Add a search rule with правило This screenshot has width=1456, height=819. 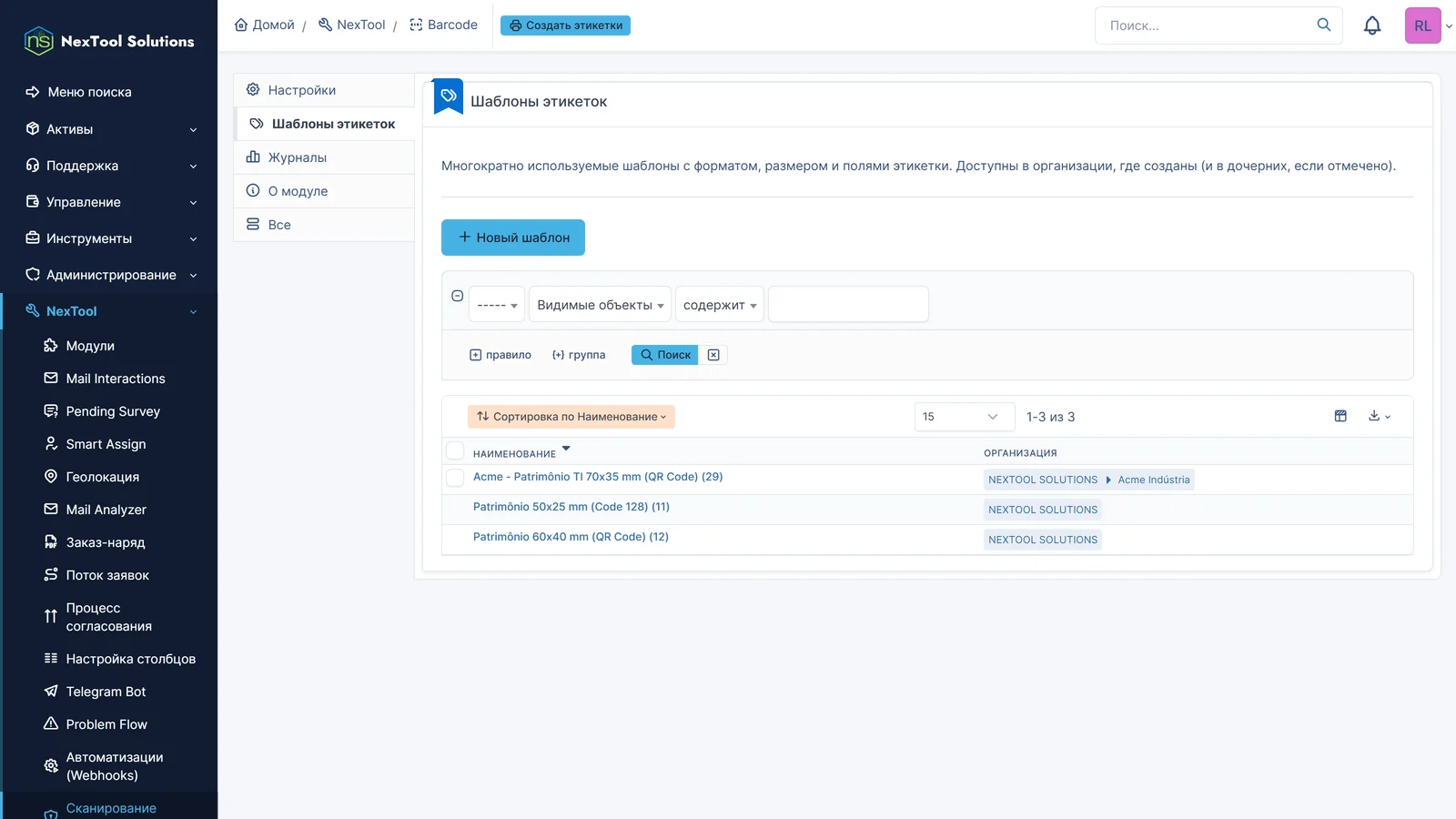click(x=500, y=355)
